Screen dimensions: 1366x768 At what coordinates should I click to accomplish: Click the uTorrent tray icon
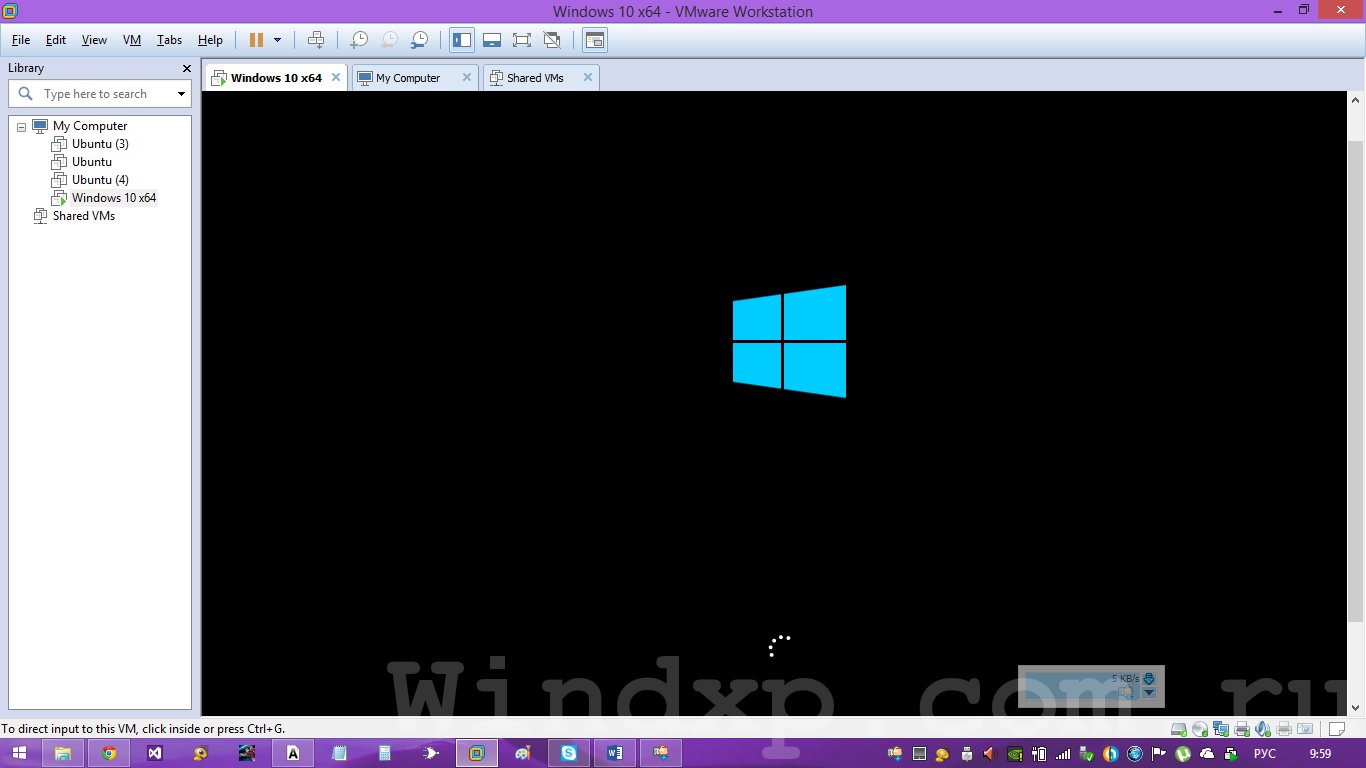point(1183,754)
